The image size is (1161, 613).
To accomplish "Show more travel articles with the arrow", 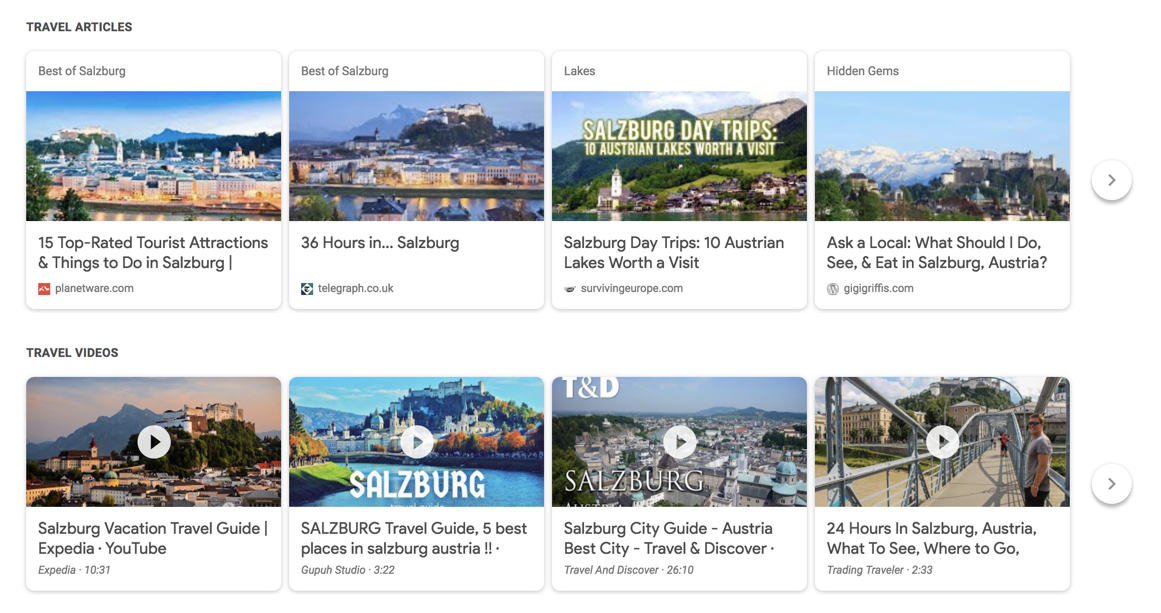I will click(1111, 180).
